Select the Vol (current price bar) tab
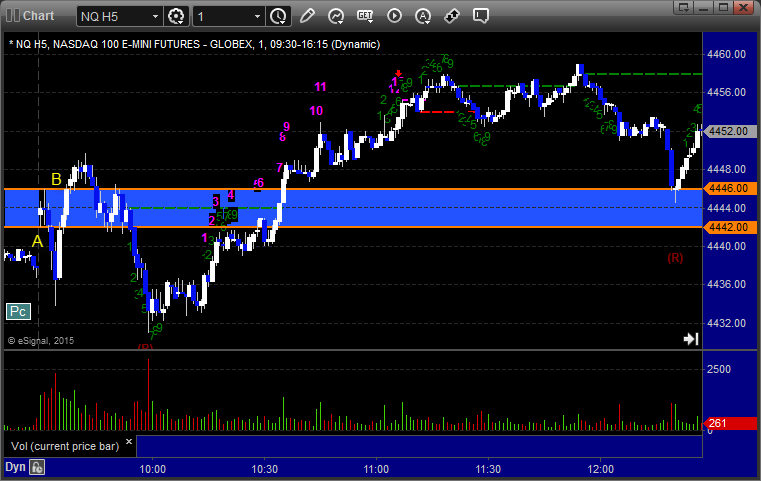The height and width of the screenshot is (481, 761). coord(65,446)
